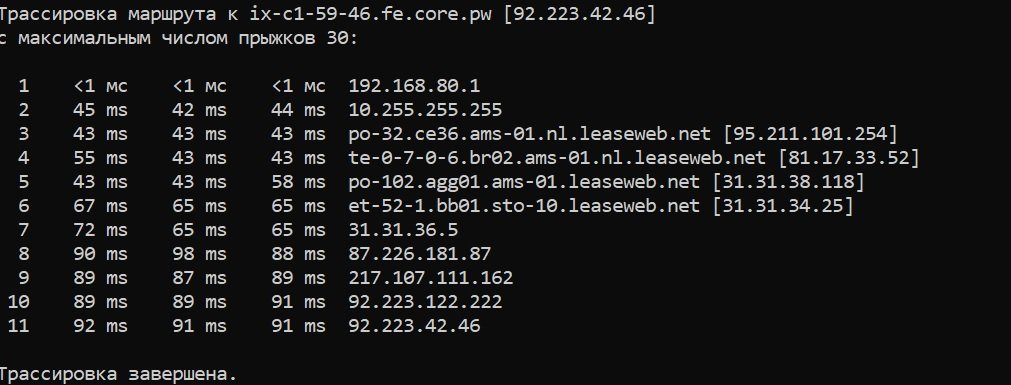Click the maximum hops value 30
1011x385 pixels.
pos(338,38)
